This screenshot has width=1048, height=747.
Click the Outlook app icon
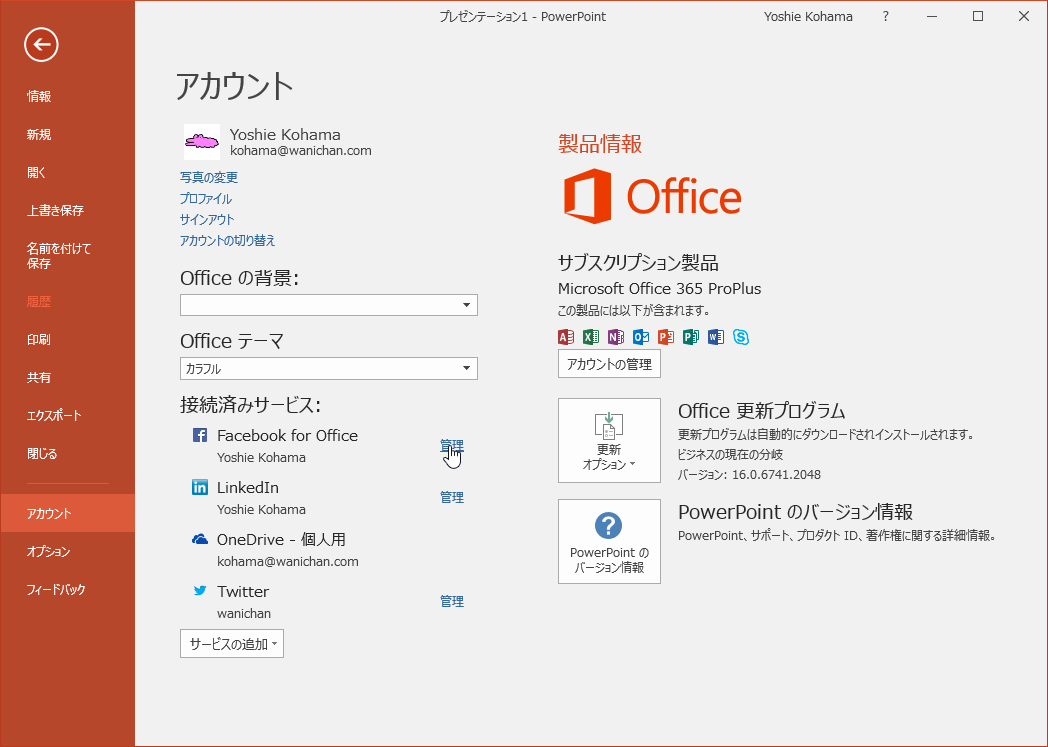(x=641, y=337)
